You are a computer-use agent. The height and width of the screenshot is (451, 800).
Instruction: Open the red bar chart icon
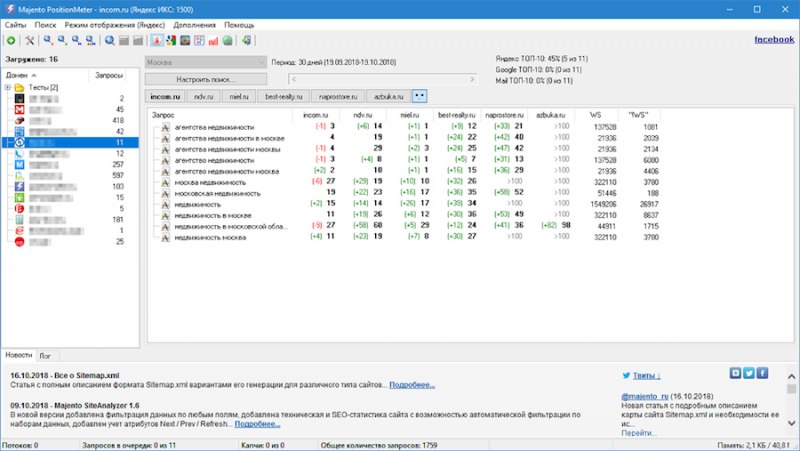click(x=213, y=40)
